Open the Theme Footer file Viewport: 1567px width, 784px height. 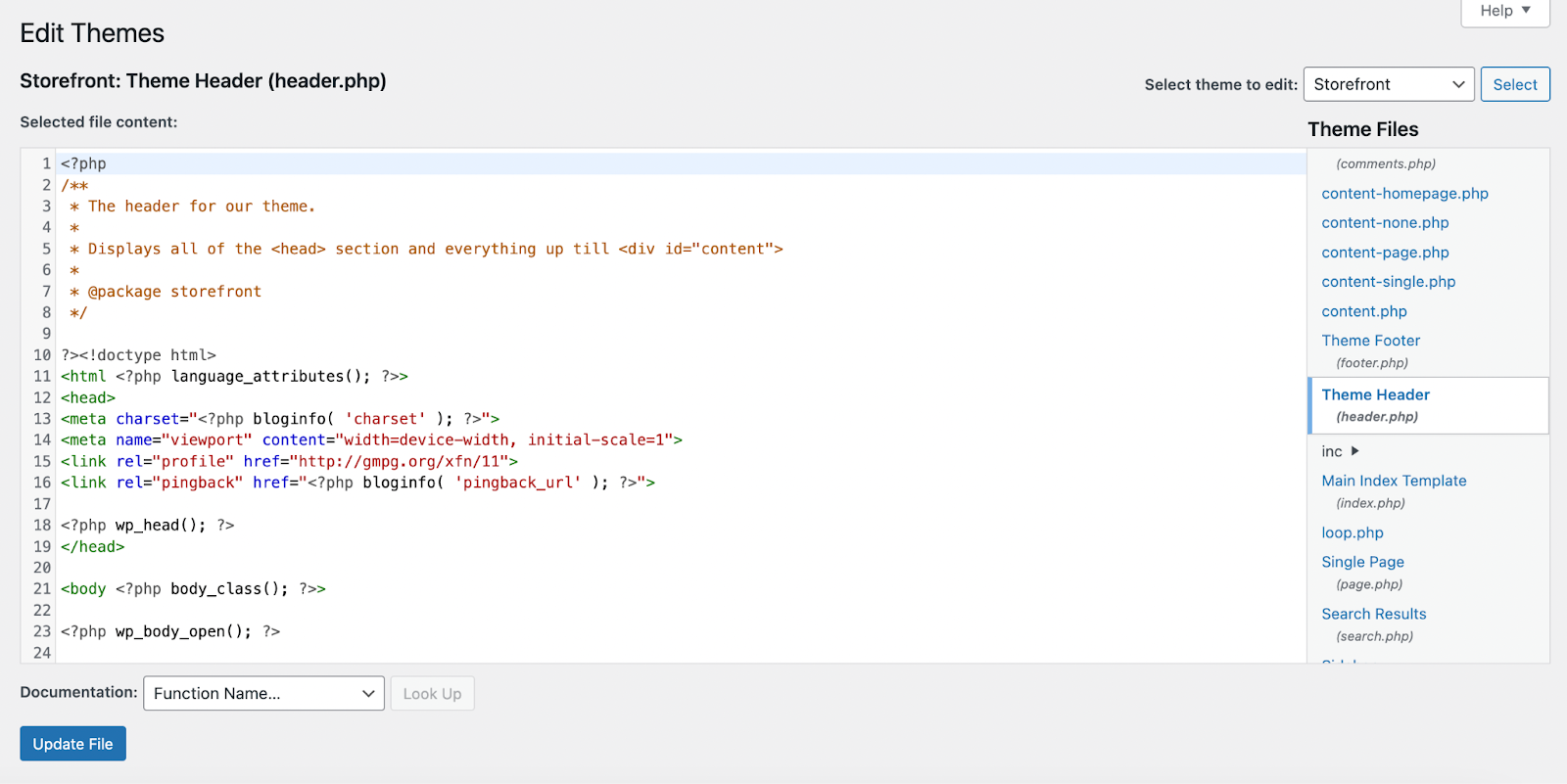(x=1370, y=341)
